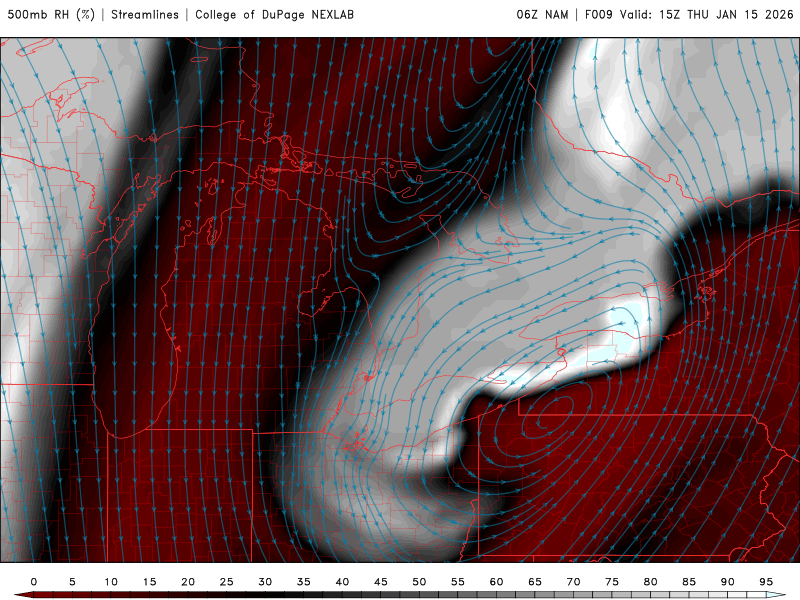Image resolution: width=800 pixels, height=600 pixels.
Task: Click the "F009" forecast hour text
Action: coord(598,15)
